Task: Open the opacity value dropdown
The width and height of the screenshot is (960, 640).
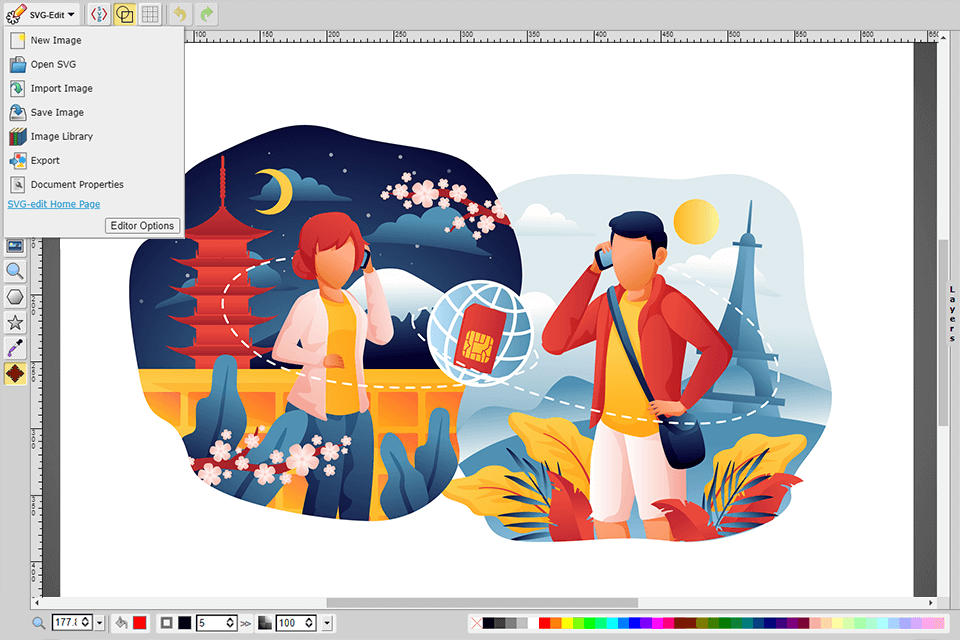Action: [327, 622]
